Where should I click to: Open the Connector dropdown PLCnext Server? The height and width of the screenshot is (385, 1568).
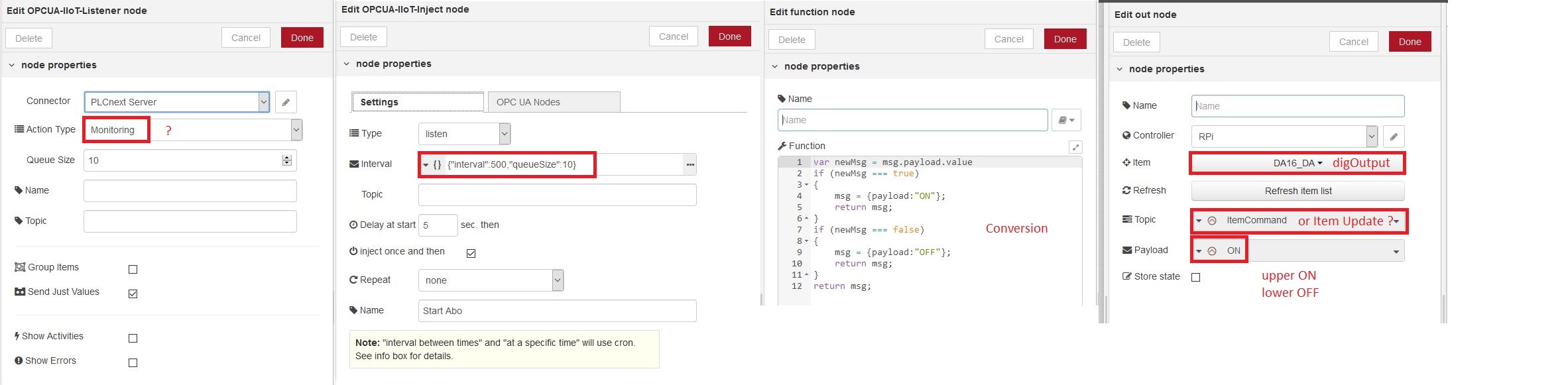177,102
